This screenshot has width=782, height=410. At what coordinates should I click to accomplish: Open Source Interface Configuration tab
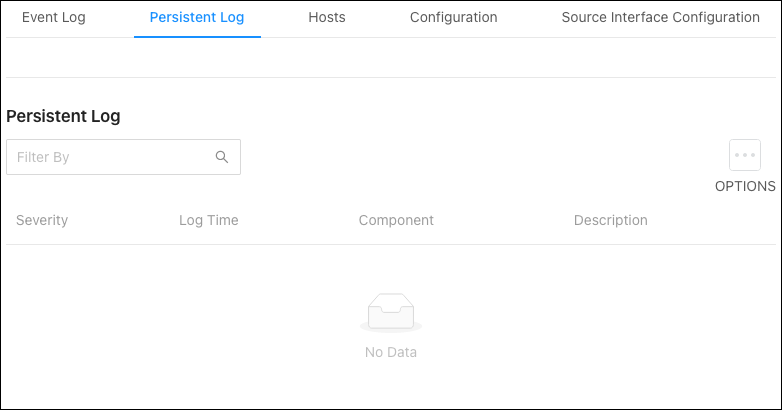[660, 17]
